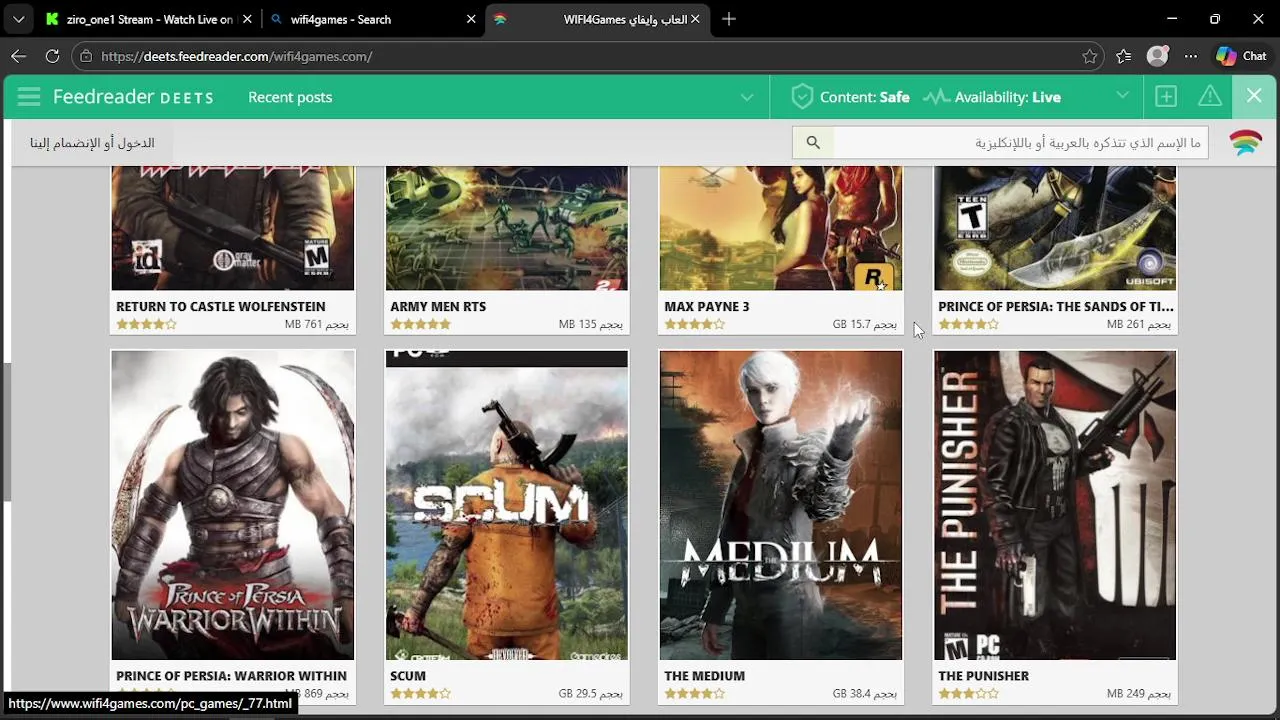
Task: Open the Prince of Persia Sands of Time cover
Action: point(1055,228)
